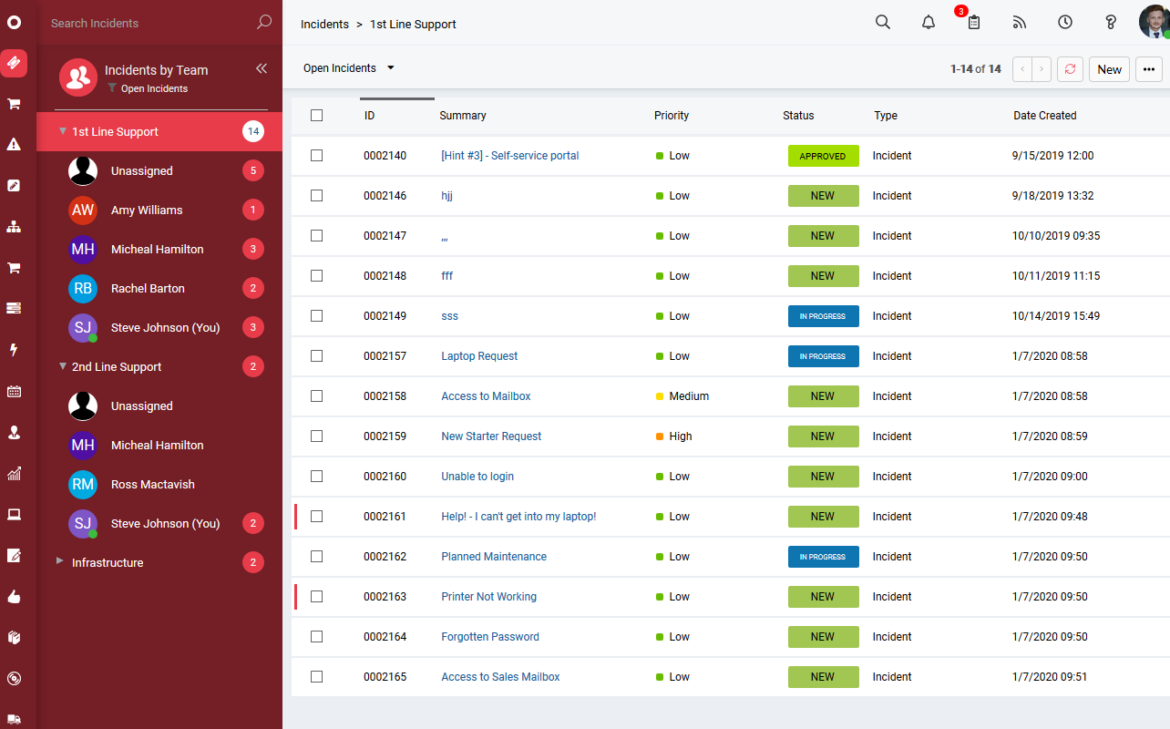
Task: Collapse the sidebar with double chevron icon
Action: [261, 69]
